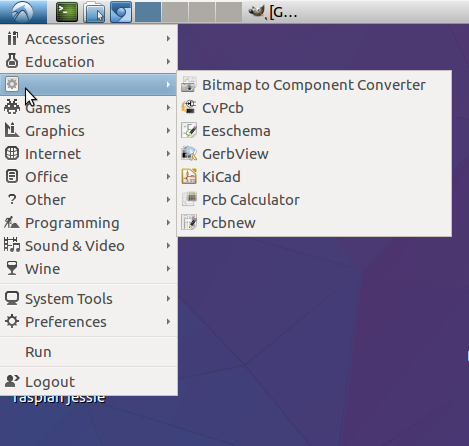Expand the Programming submenu arrow
469x446 pixels.
point(168,223)
